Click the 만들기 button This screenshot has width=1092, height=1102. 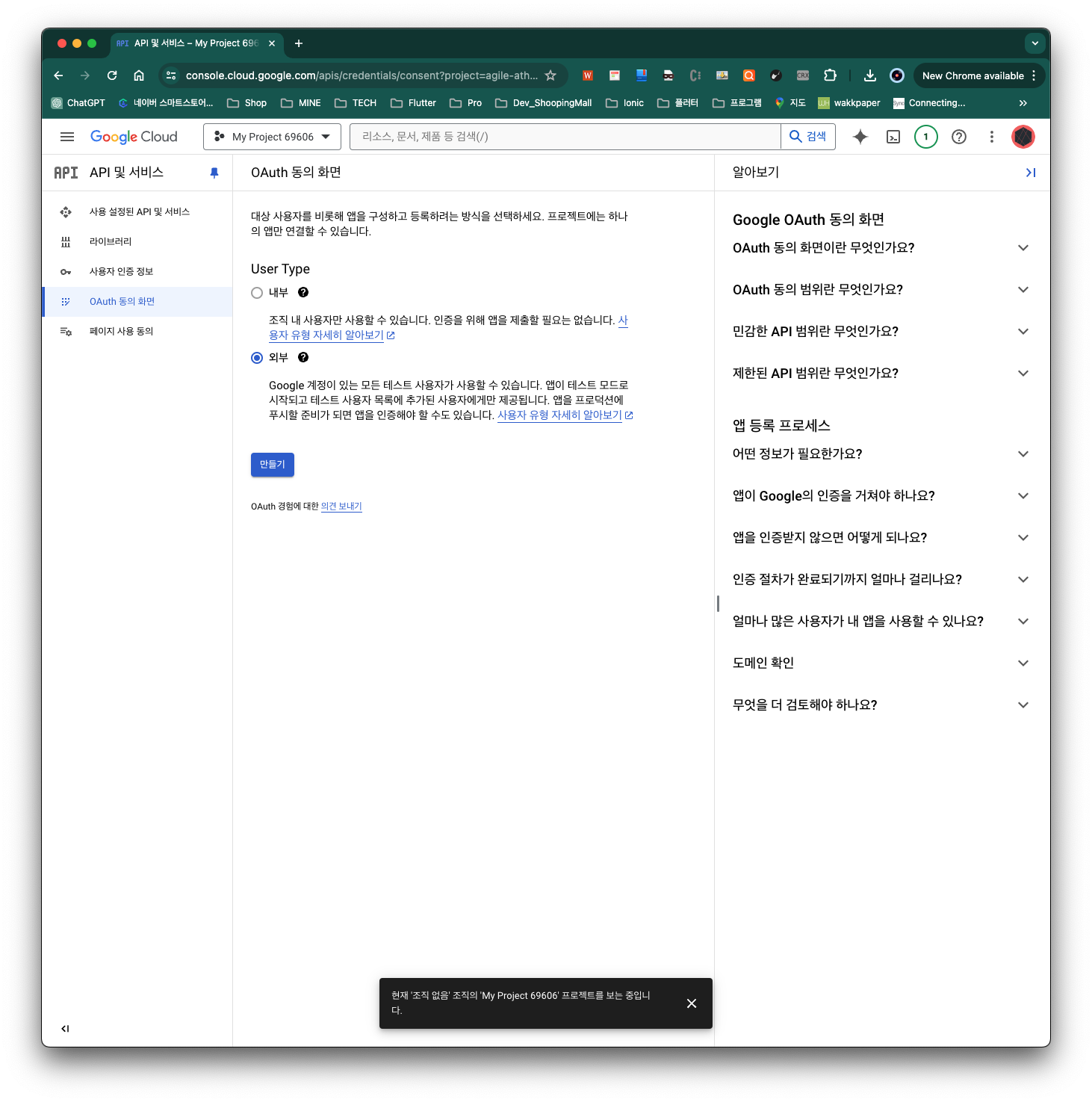(x=273, y=465)
